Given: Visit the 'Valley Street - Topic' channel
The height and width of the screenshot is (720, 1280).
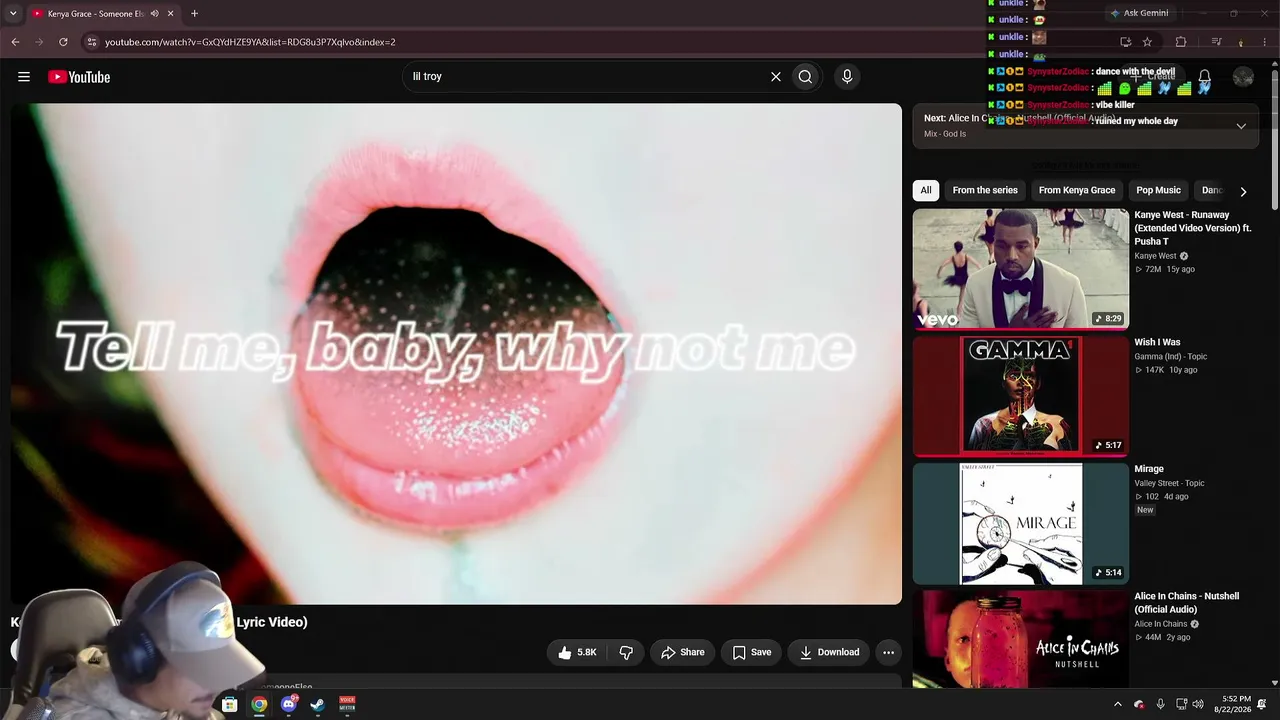Looking at the screenshot, I should point(1169,483).
